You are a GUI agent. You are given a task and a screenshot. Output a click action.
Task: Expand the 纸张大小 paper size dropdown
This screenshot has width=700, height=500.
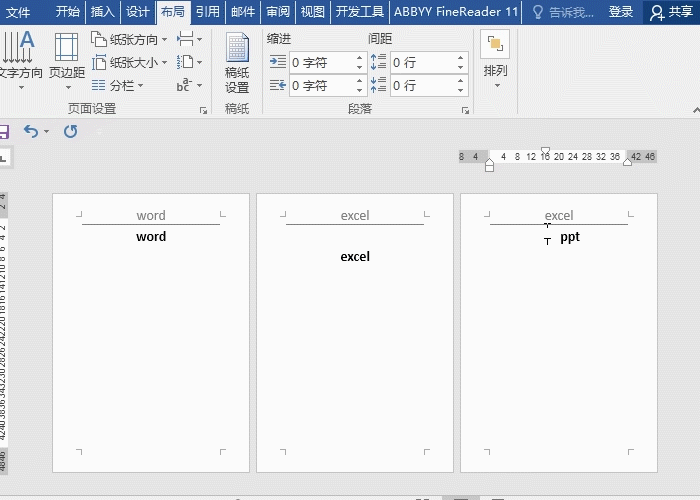(130, 63)
